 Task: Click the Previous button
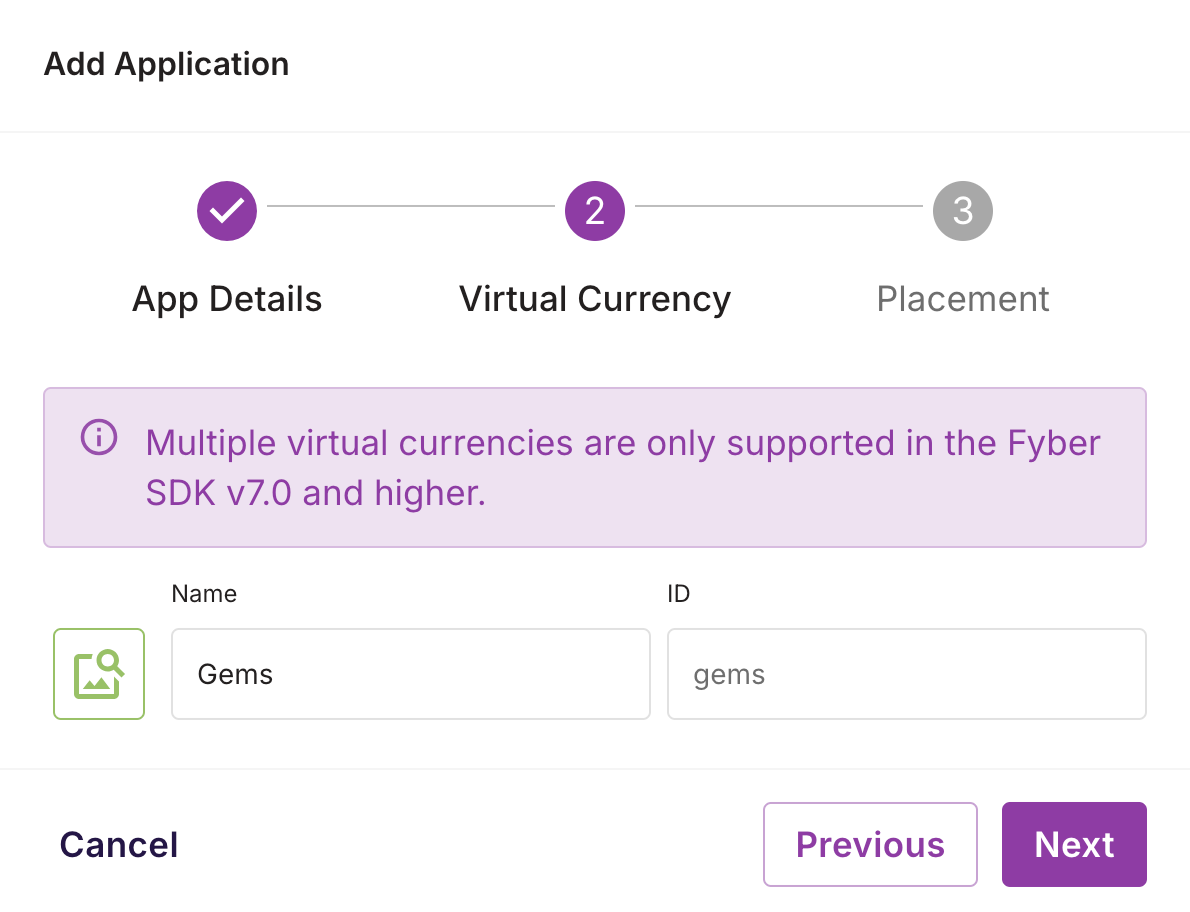(869, 844)
